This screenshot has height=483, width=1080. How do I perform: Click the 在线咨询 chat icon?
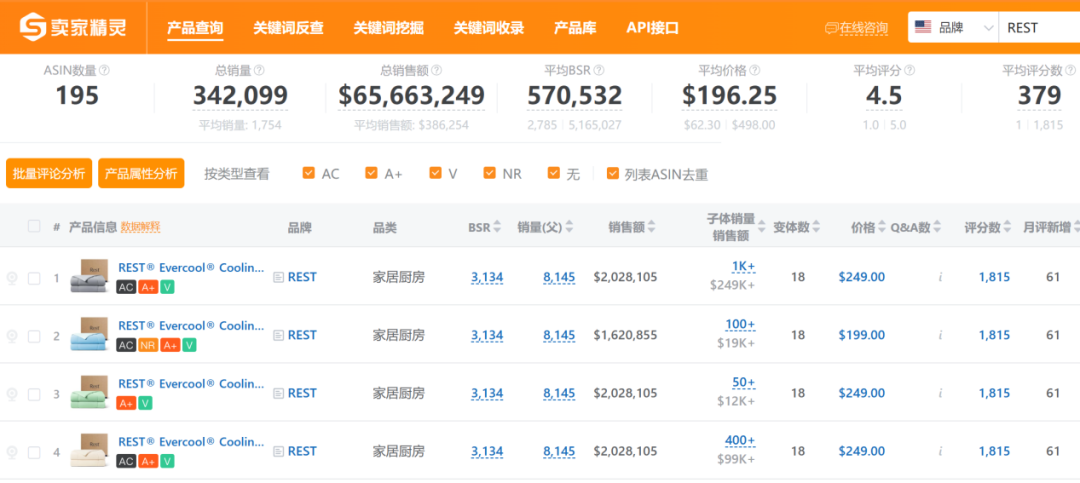point(831,29)
